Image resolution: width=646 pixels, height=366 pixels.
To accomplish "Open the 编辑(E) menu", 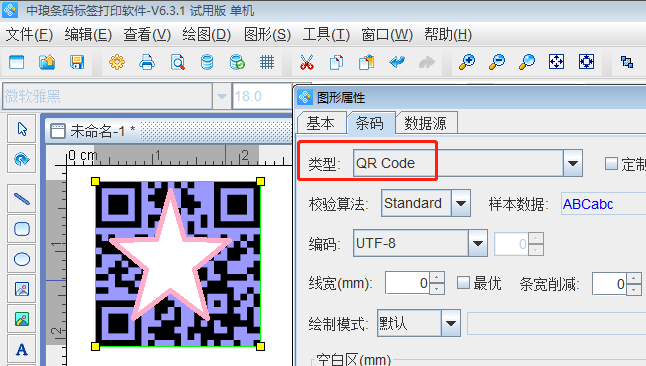I will [88, 35].
